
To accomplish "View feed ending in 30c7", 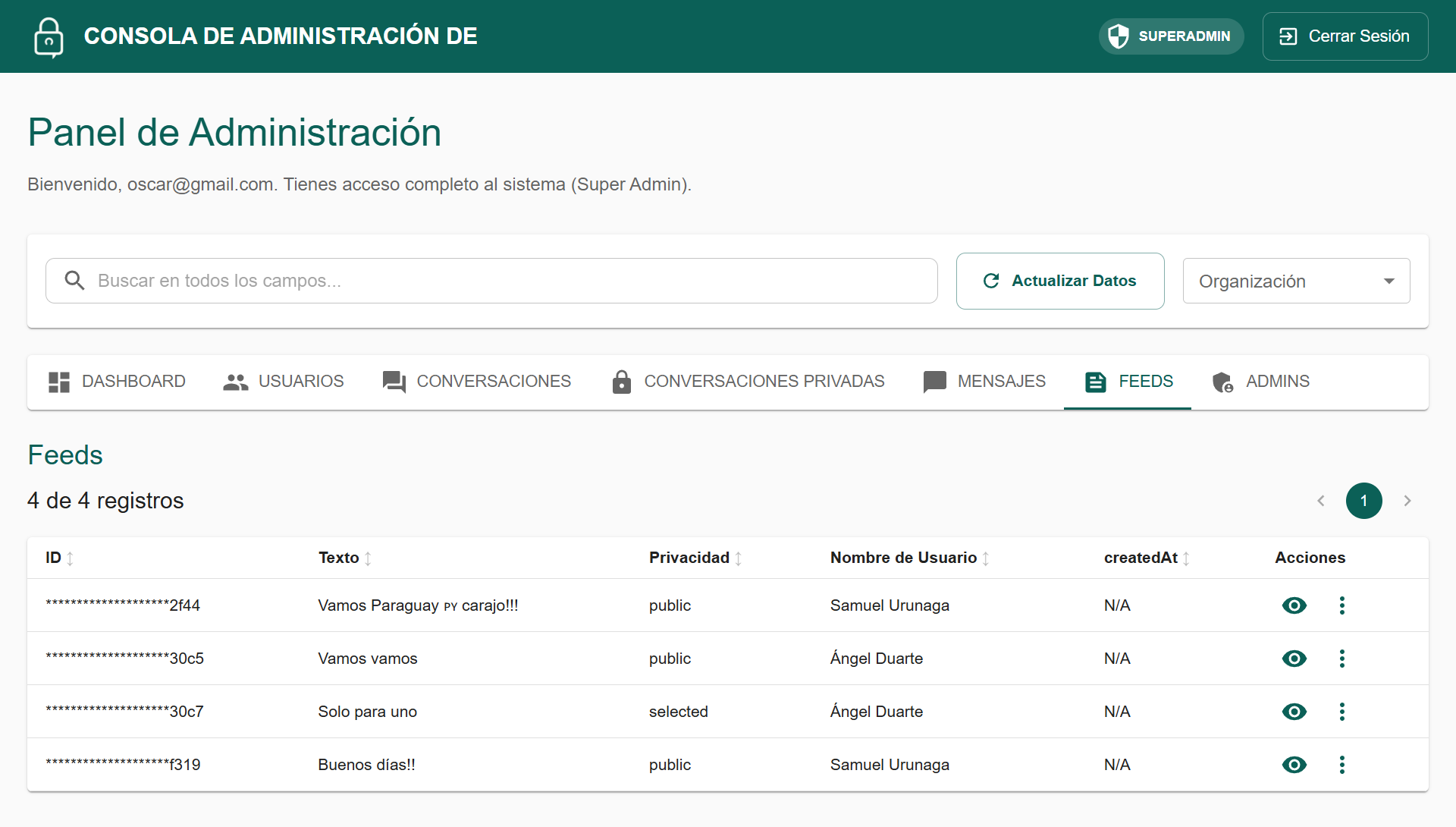I will (1294, 712).
